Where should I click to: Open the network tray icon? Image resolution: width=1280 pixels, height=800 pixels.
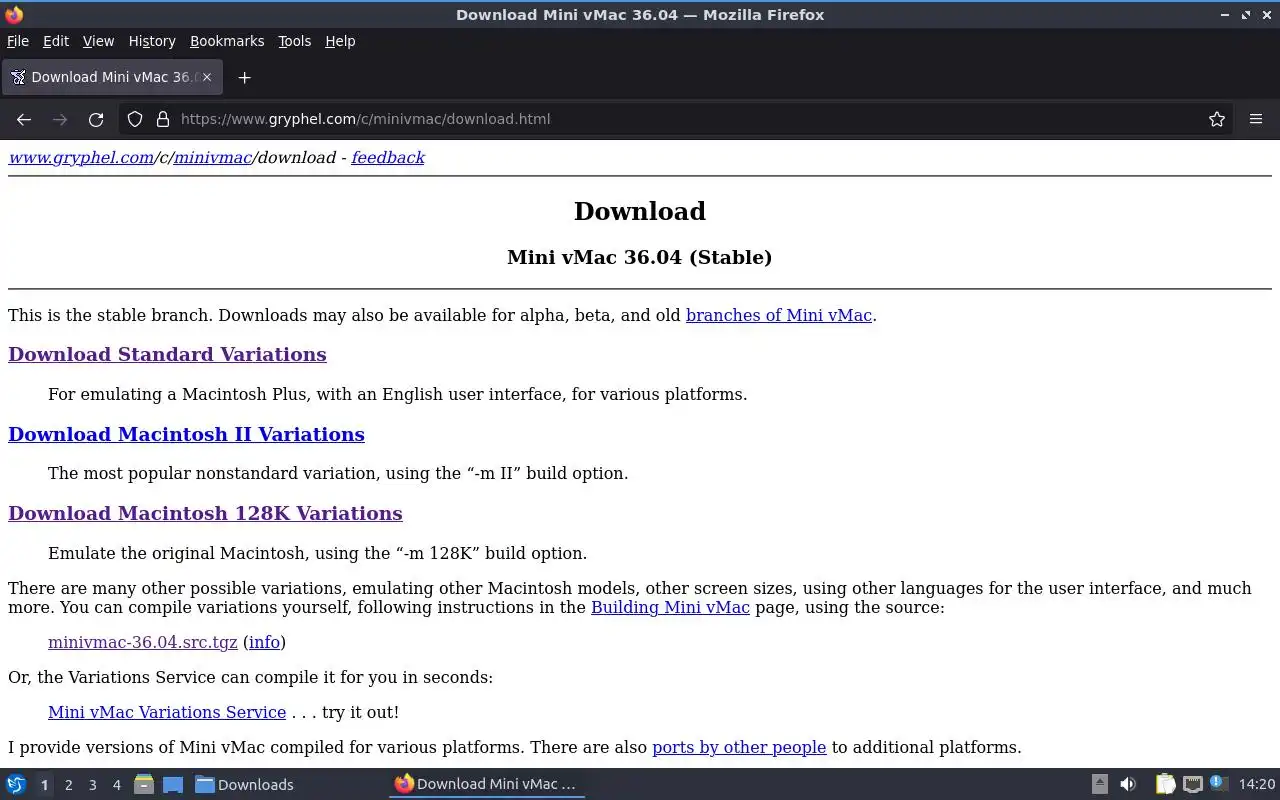(x=1192, y=784)
